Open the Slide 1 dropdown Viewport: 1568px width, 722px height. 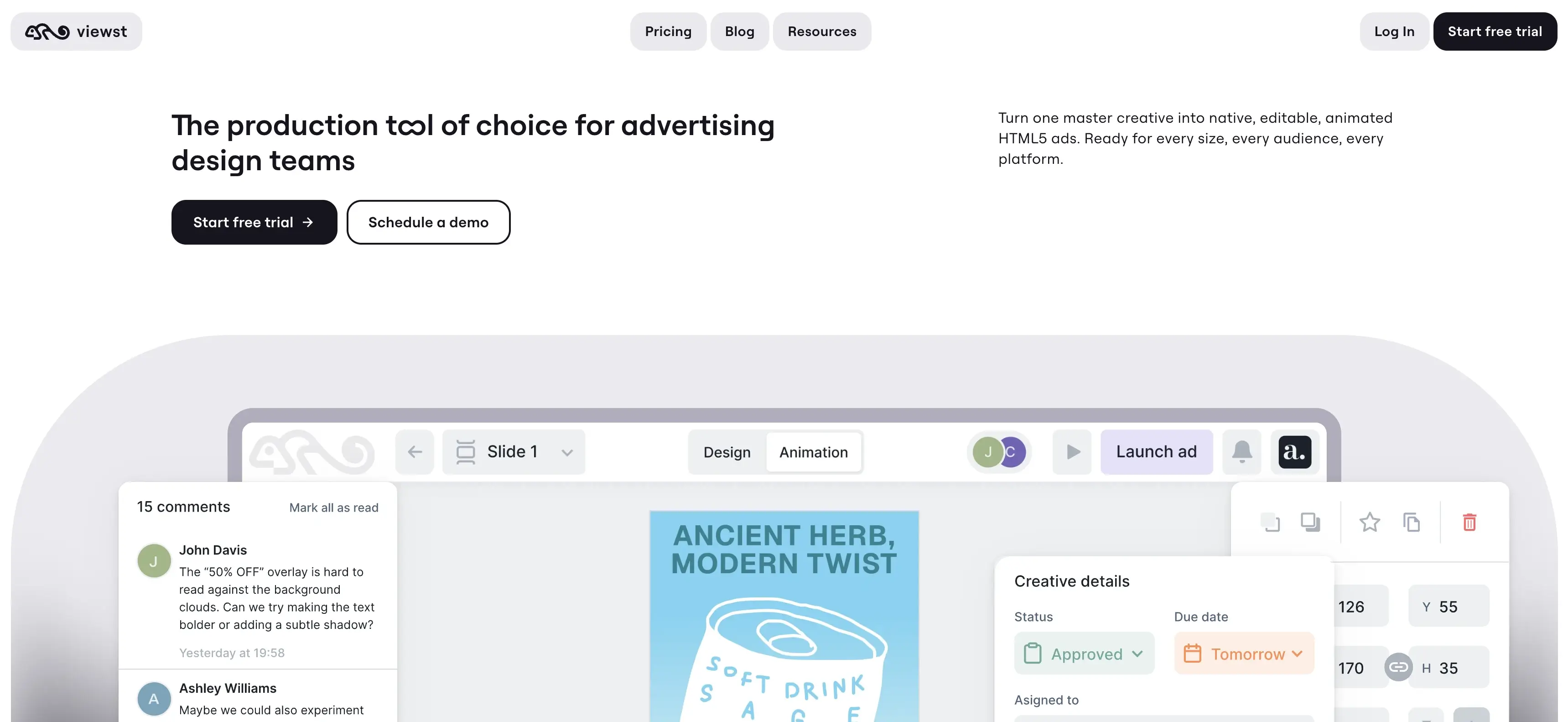coord(514,451)
